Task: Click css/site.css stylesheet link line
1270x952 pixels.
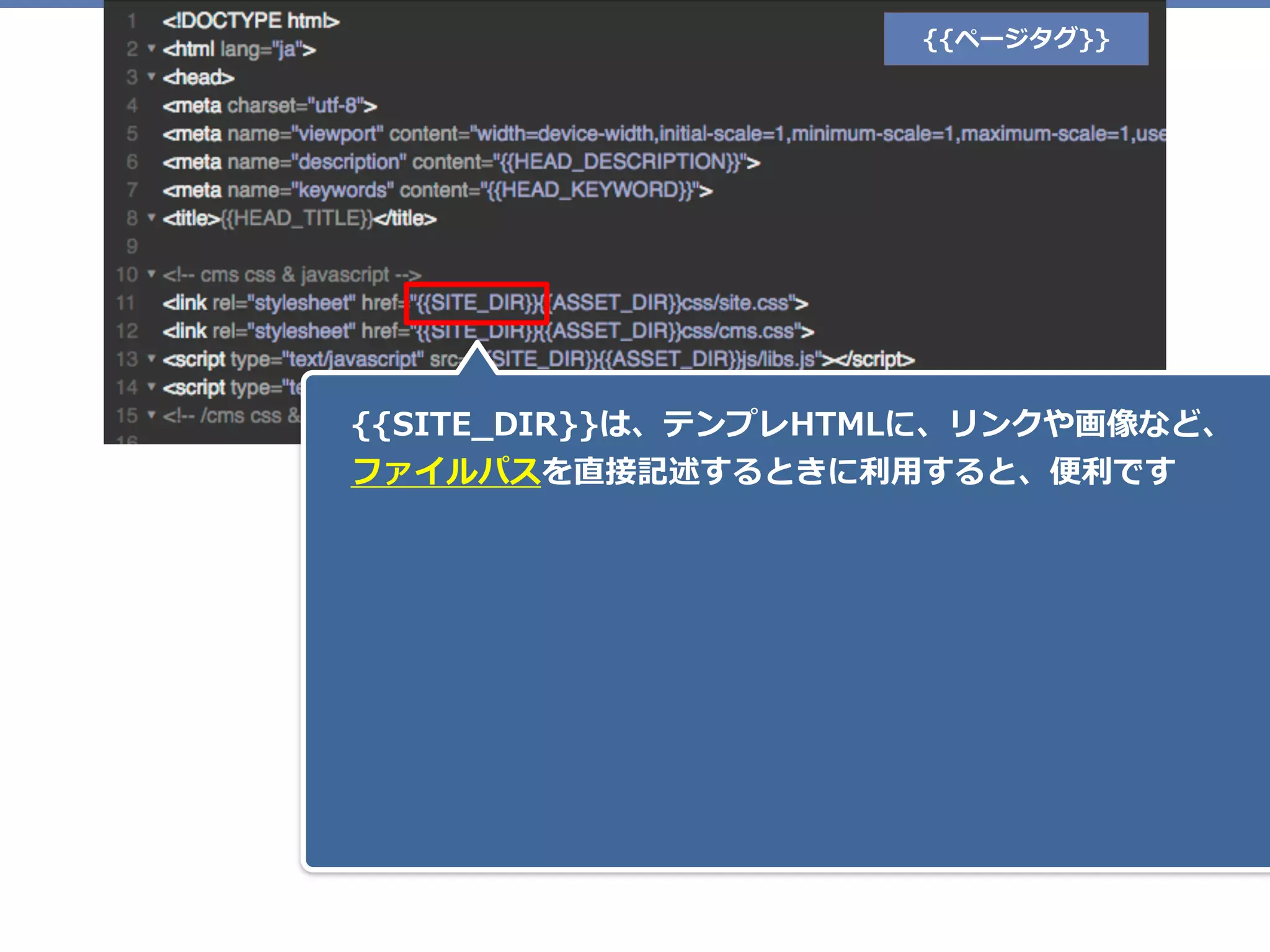Action: (x=486, y=303)
